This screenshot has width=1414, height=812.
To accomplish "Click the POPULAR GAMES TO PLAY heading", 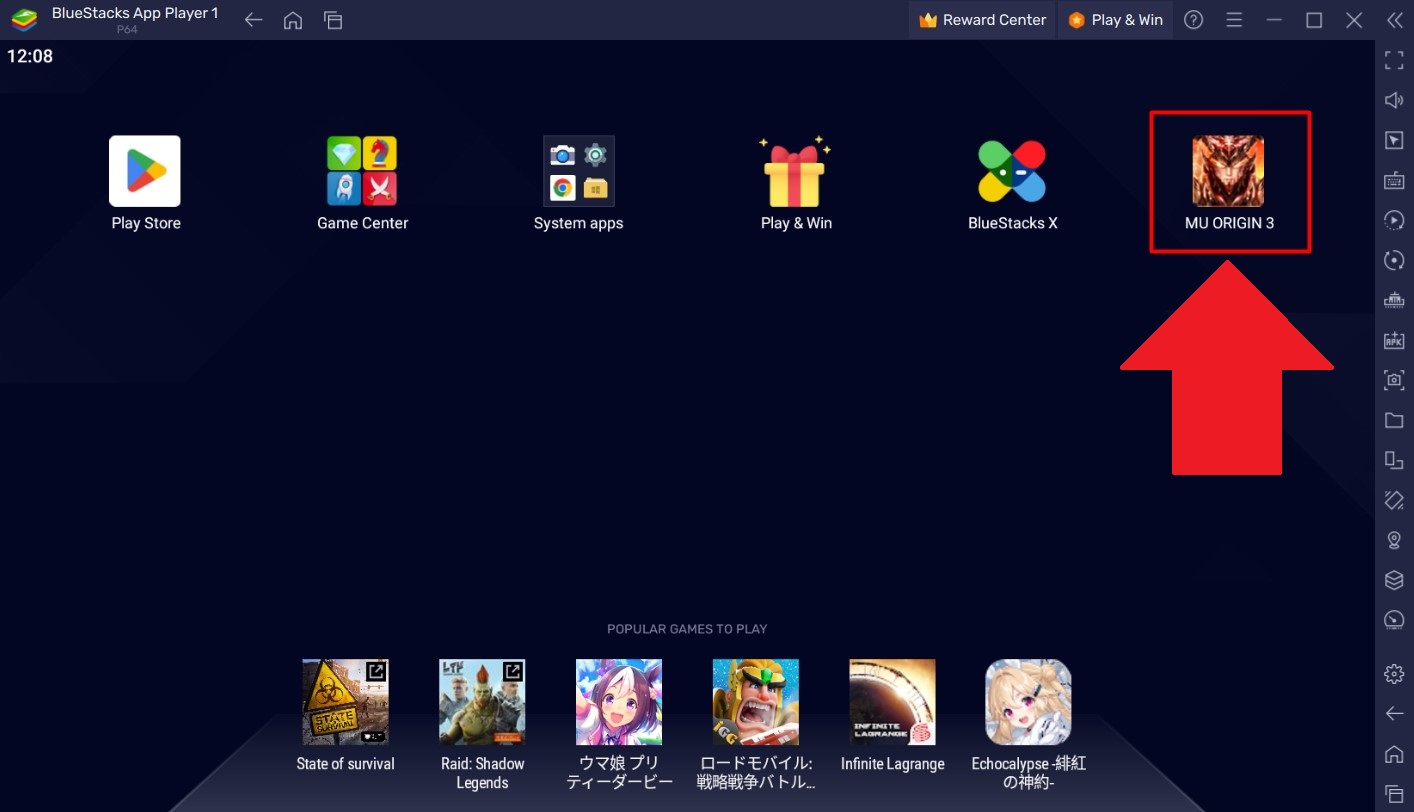I will click(687, 629).
